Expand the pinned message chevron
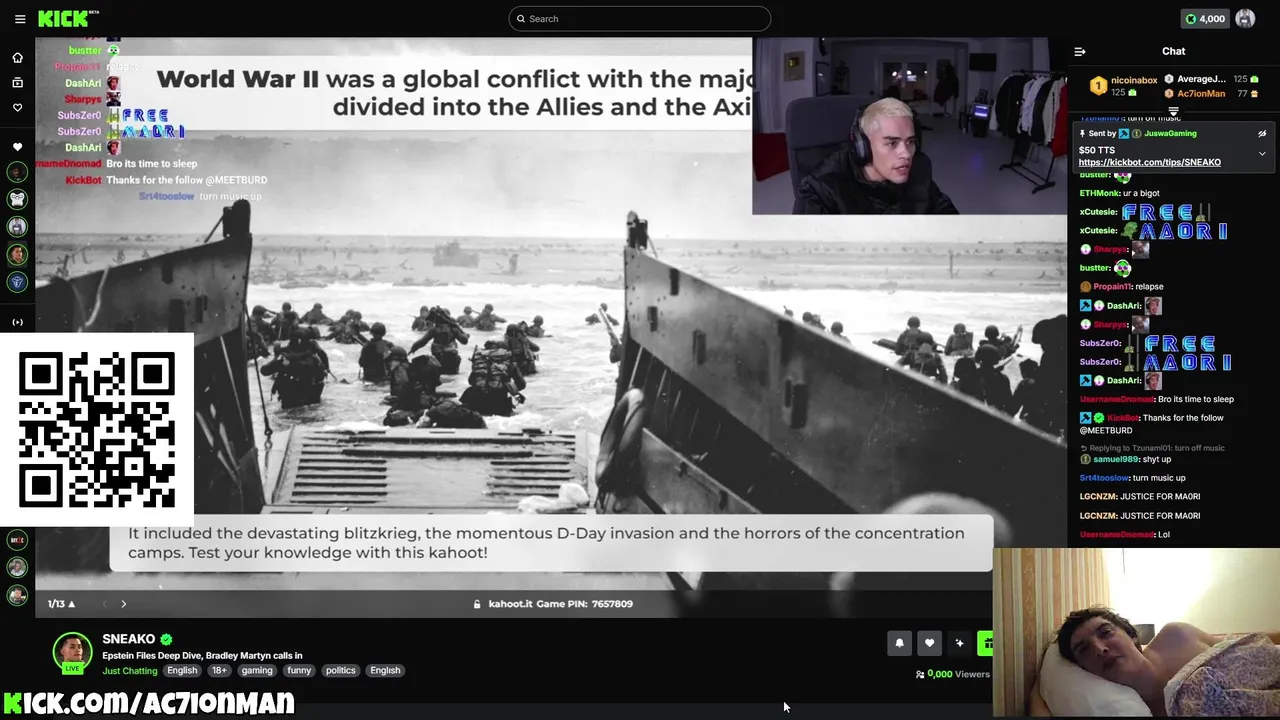Viewport: 1280px width, 720px height. click(1262, 154)
